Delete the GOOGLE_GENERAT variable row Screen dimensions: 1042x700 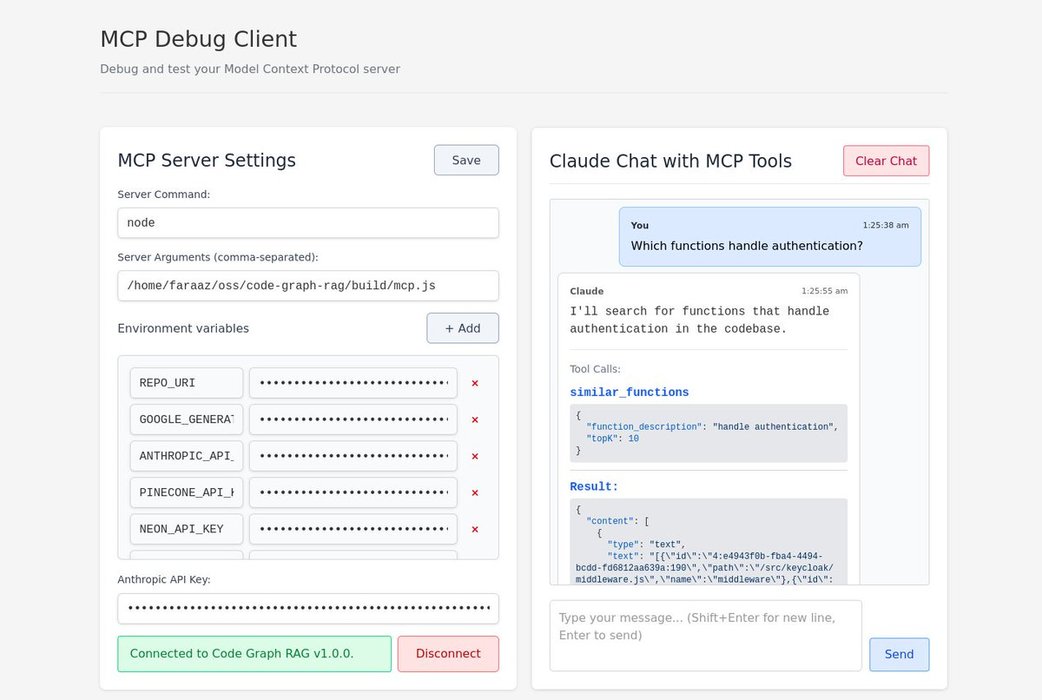[475, 420]
